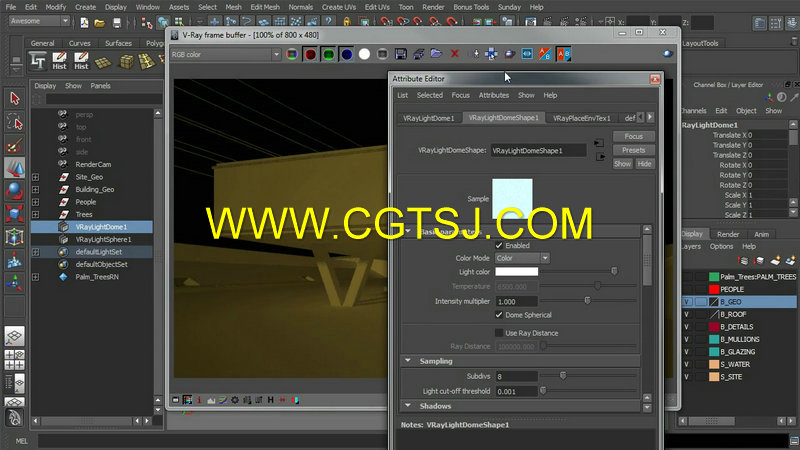The image size is (800, 450).
Task: Click RenderCam camera icon in outliner
Action: pyautogui.click(x=63, y=164)
